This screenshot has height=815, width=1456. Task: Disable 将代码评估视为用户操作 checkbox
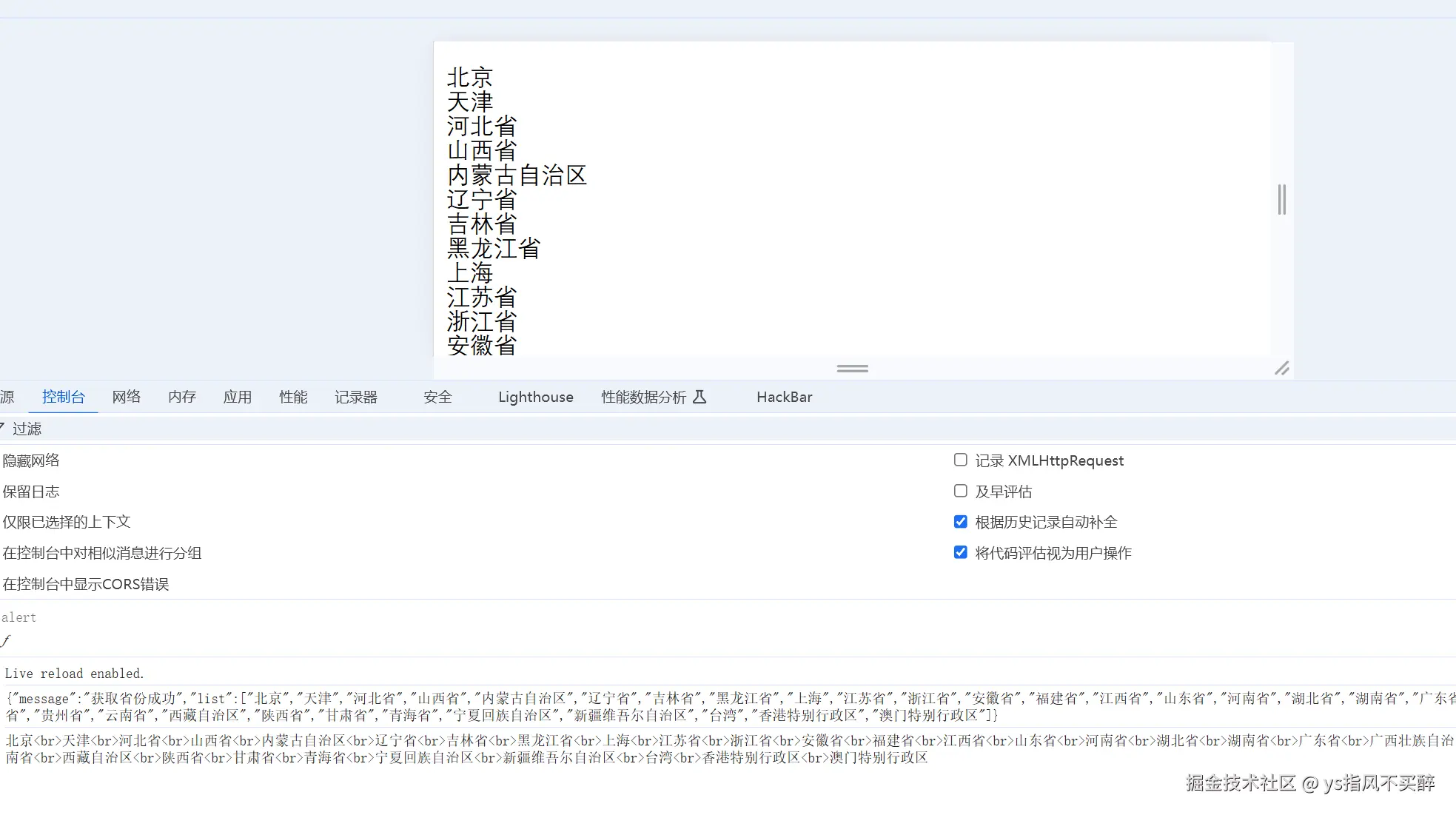pyautogui.click(x=961, y=553)
